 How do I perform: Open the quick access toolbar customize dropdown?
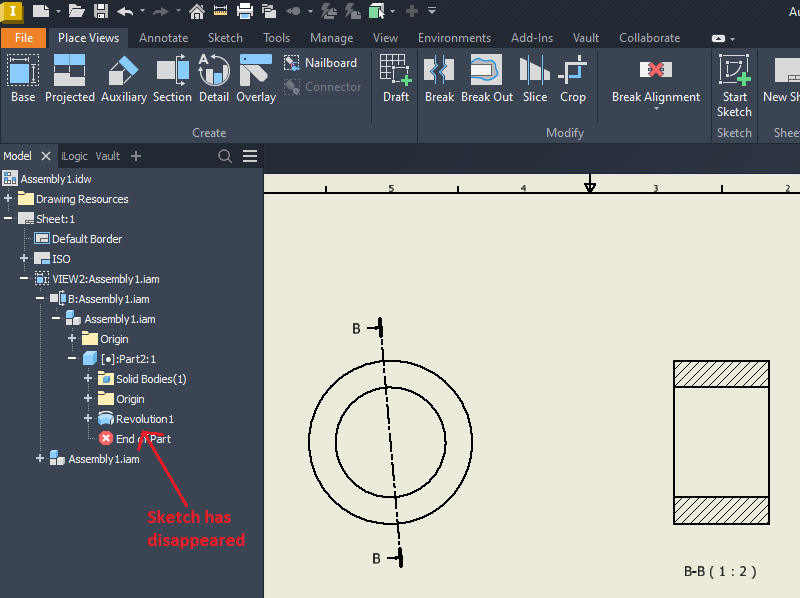[x=432, y=11]
